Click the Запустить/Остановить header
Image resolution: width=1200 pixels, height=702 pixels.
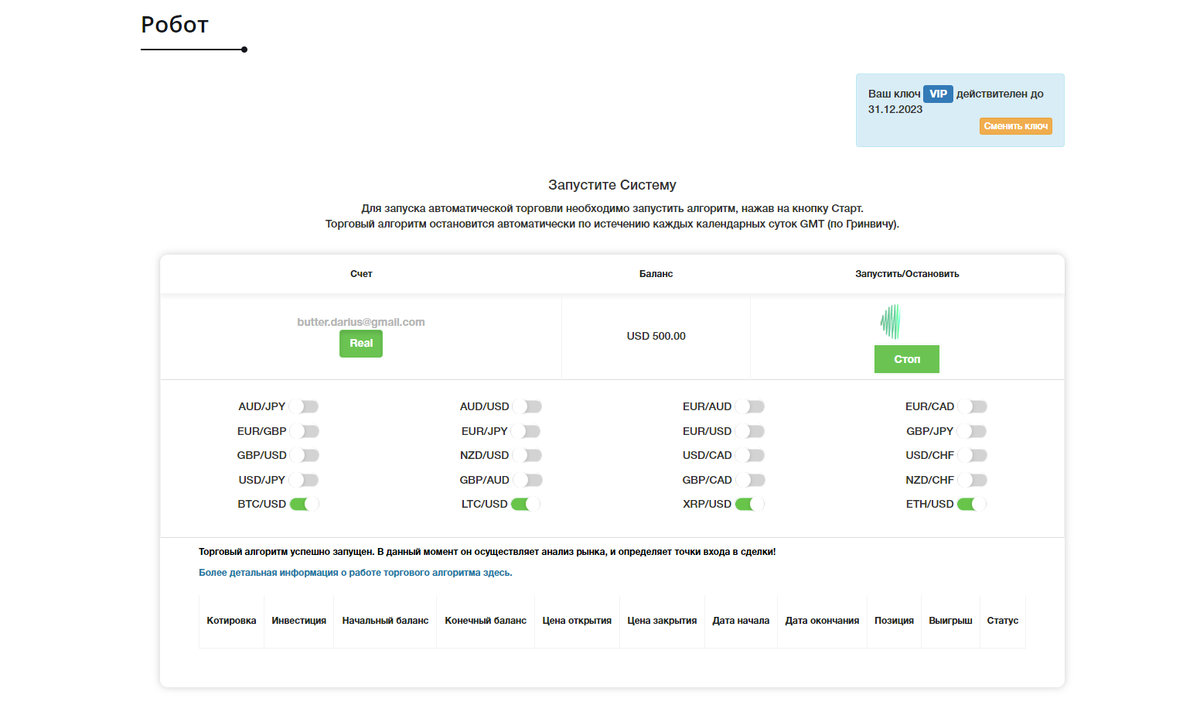click(907, 273)
